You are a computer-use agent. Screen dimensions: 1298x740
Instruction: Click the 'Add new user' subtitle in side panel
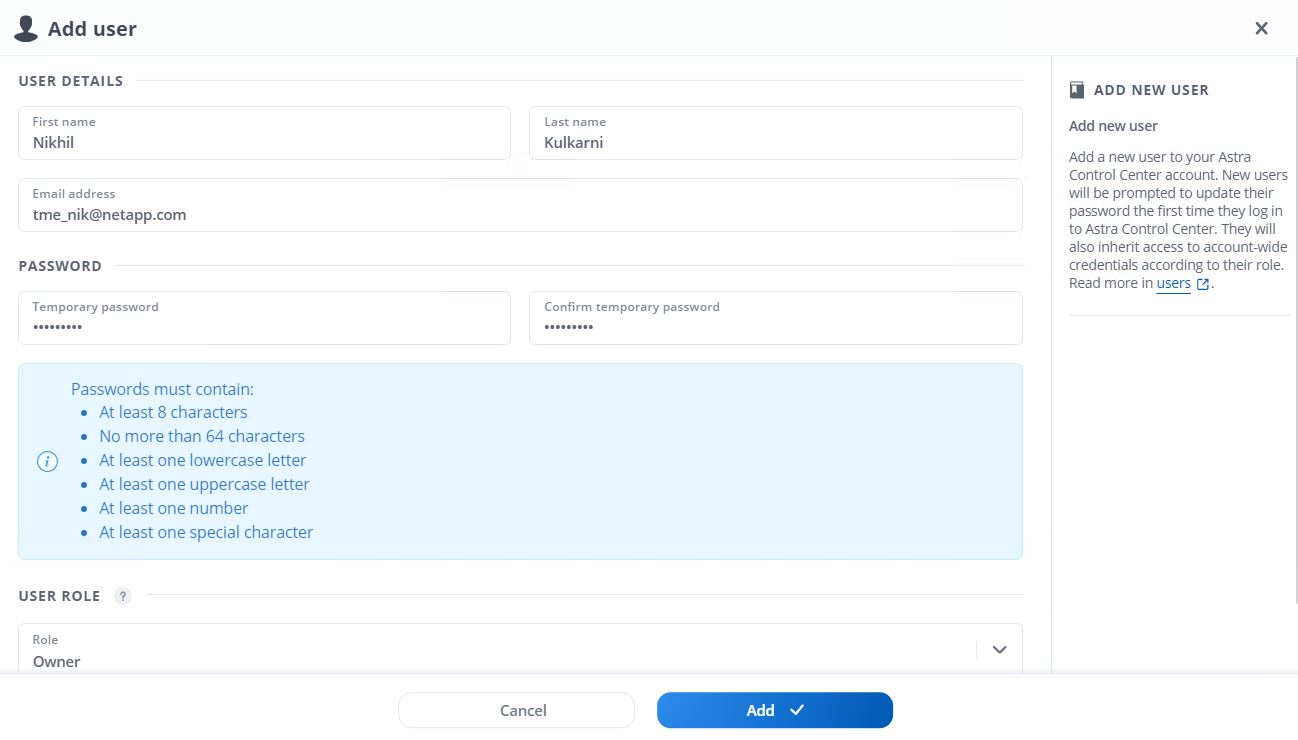1113,126
